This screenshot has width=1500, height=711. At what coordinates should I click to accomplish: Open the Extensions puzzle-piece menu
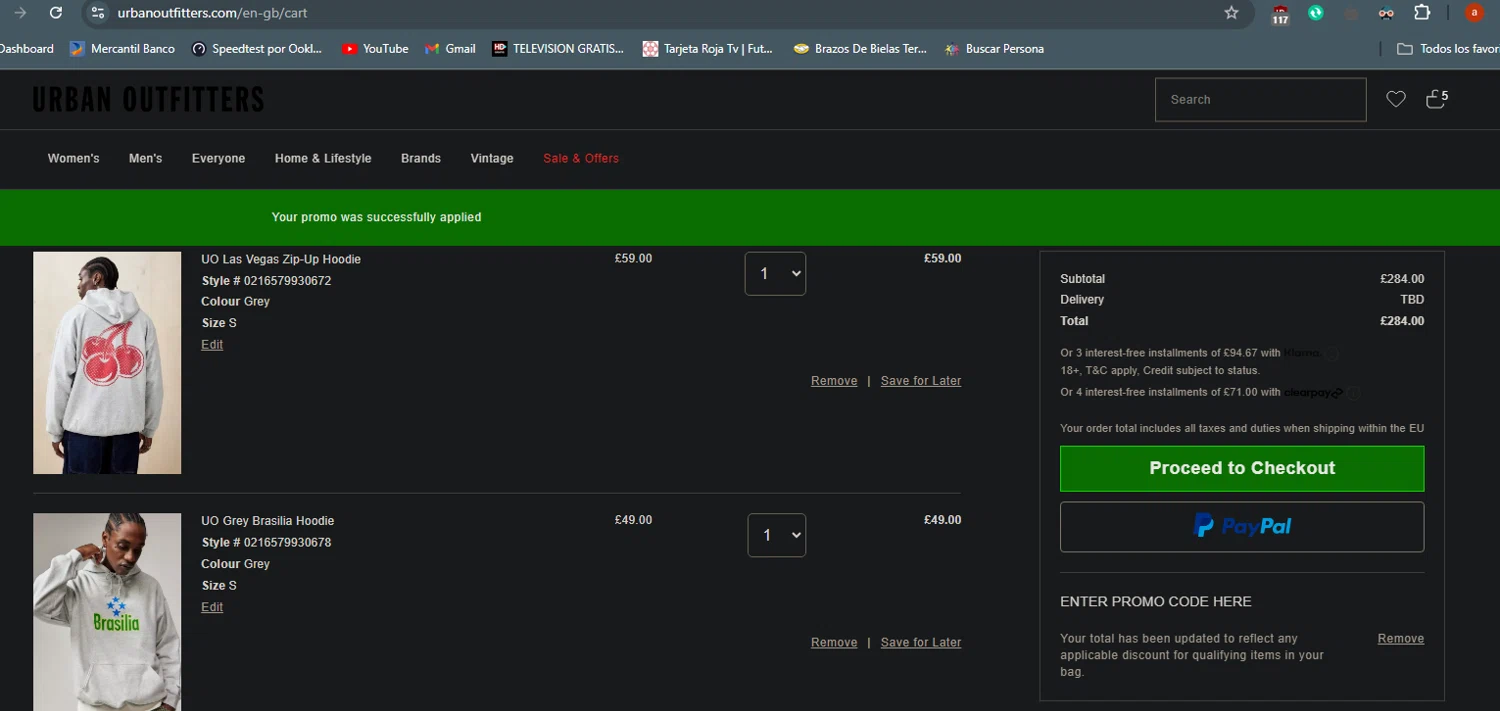click(x=1422, y=13)
